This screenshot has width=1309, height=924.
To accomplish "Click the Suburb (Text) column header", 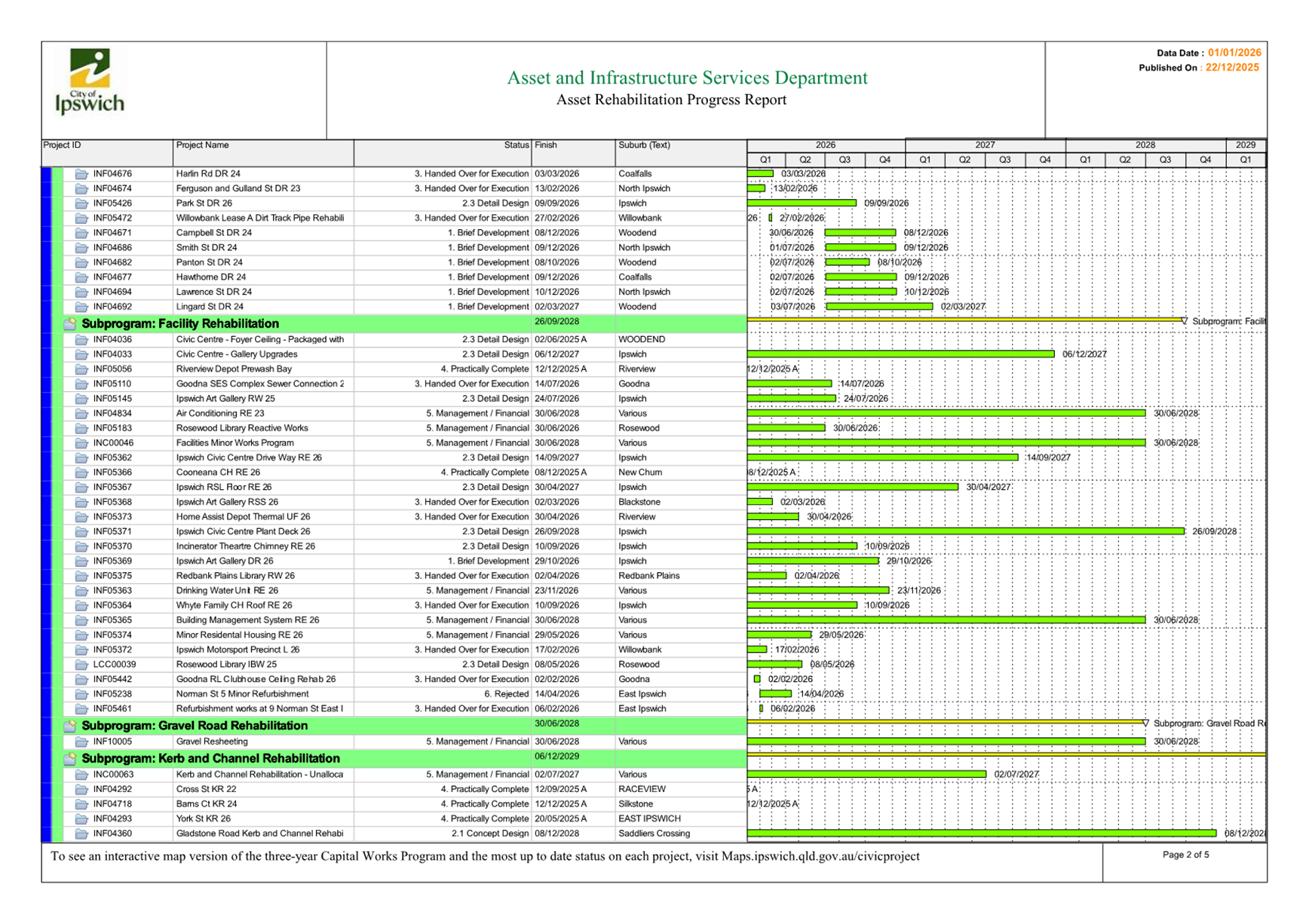I will tap(644, 145).
